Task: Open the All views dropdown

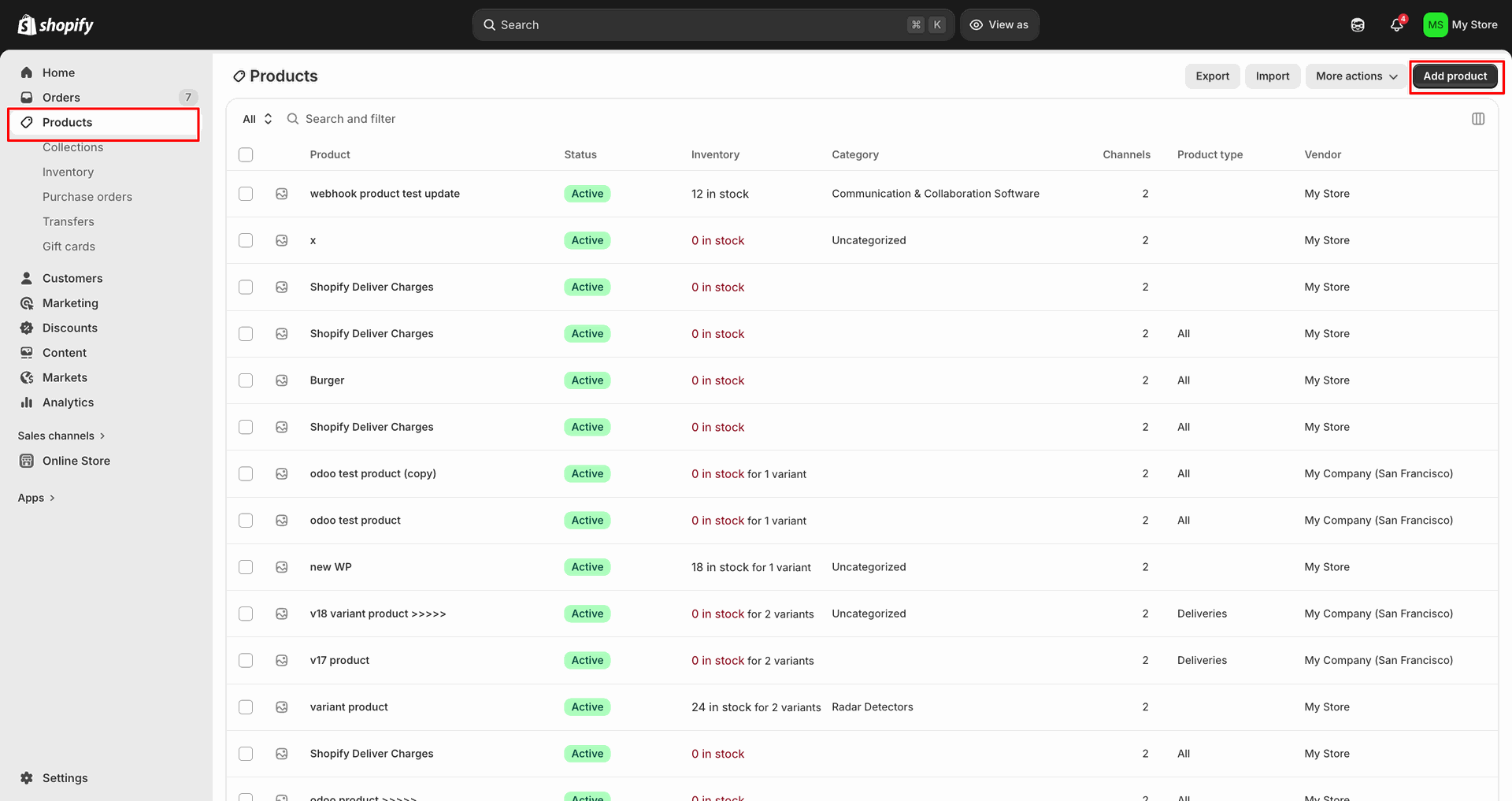Action: pos(258,119)
